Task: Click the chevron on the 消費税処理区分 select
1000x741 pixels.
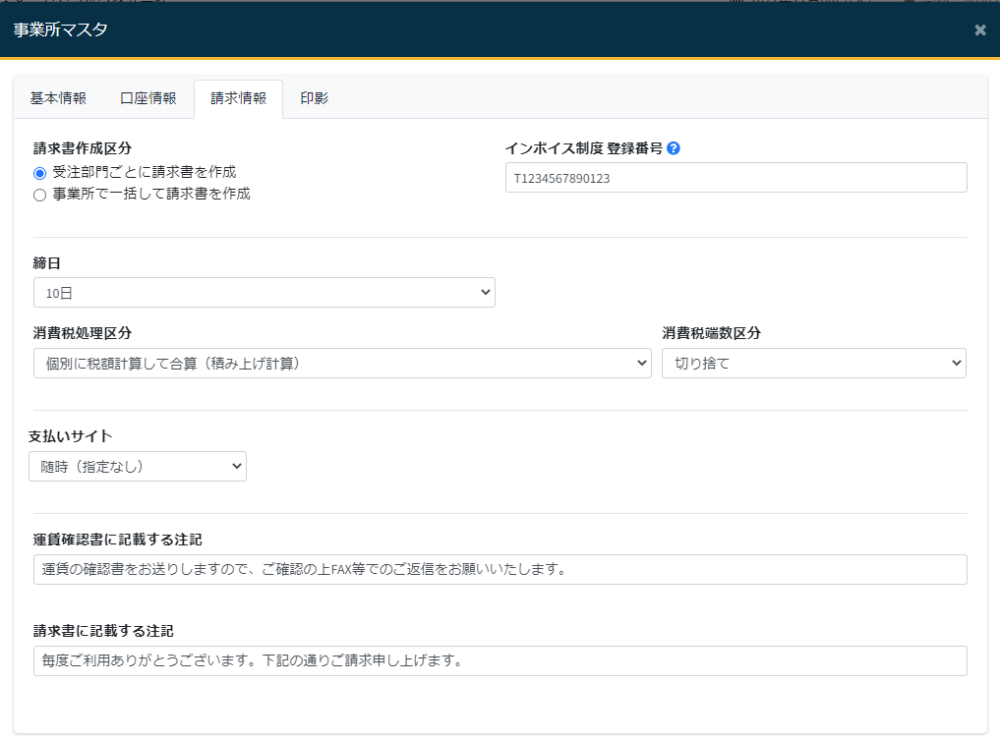Action: point(645,363)
